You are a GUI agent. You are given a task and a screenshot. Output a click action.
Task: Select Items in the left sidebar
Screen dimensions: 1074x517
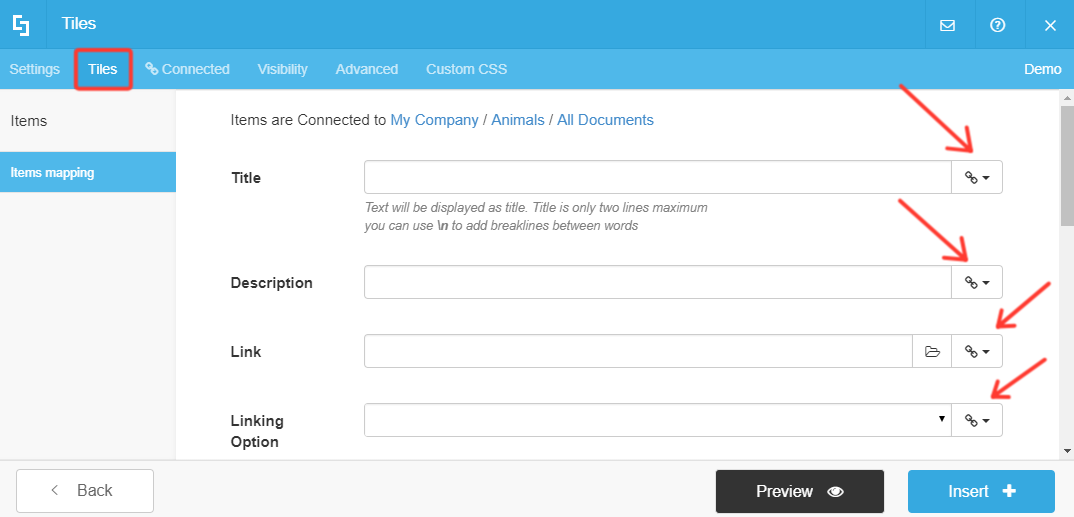[88, 121]
